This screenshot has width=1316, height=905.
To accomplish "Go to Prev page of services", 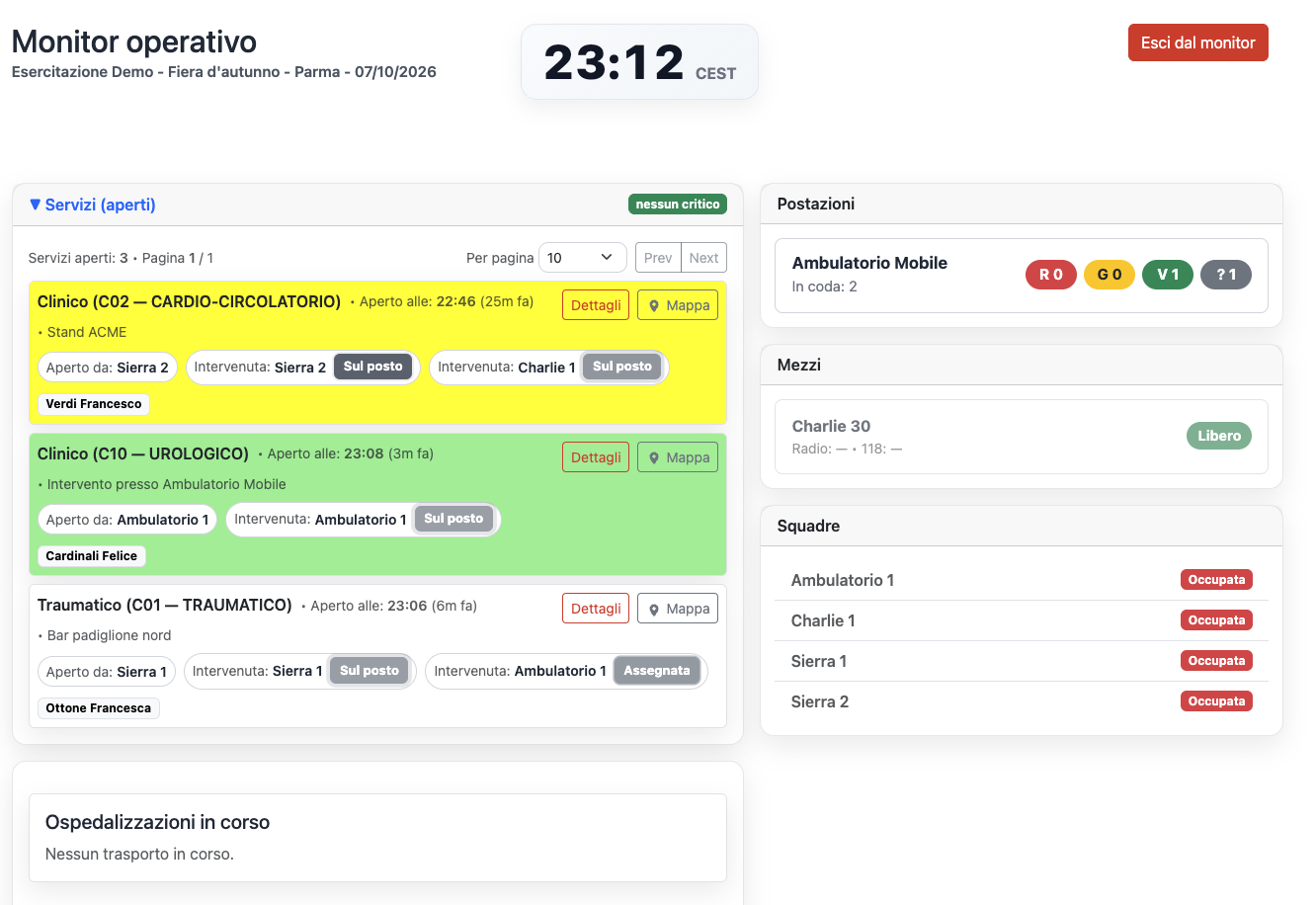I will pos(658,258).
